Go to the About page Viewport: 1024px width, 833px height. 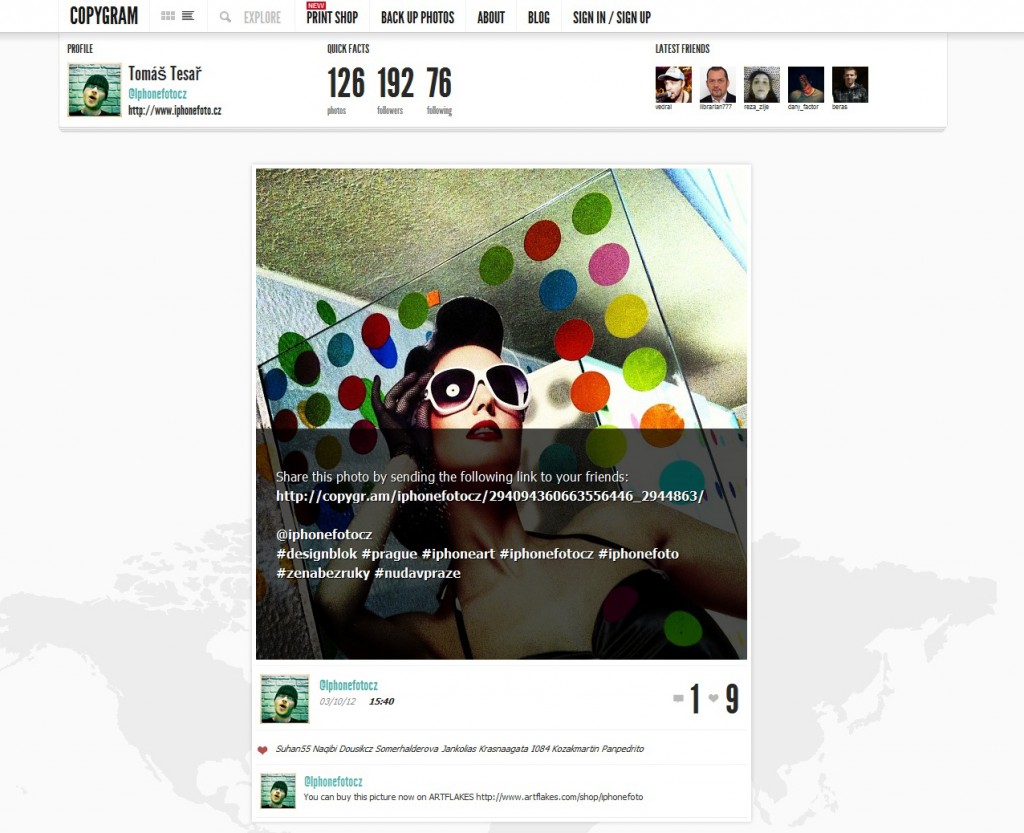(x=491, y=18)
